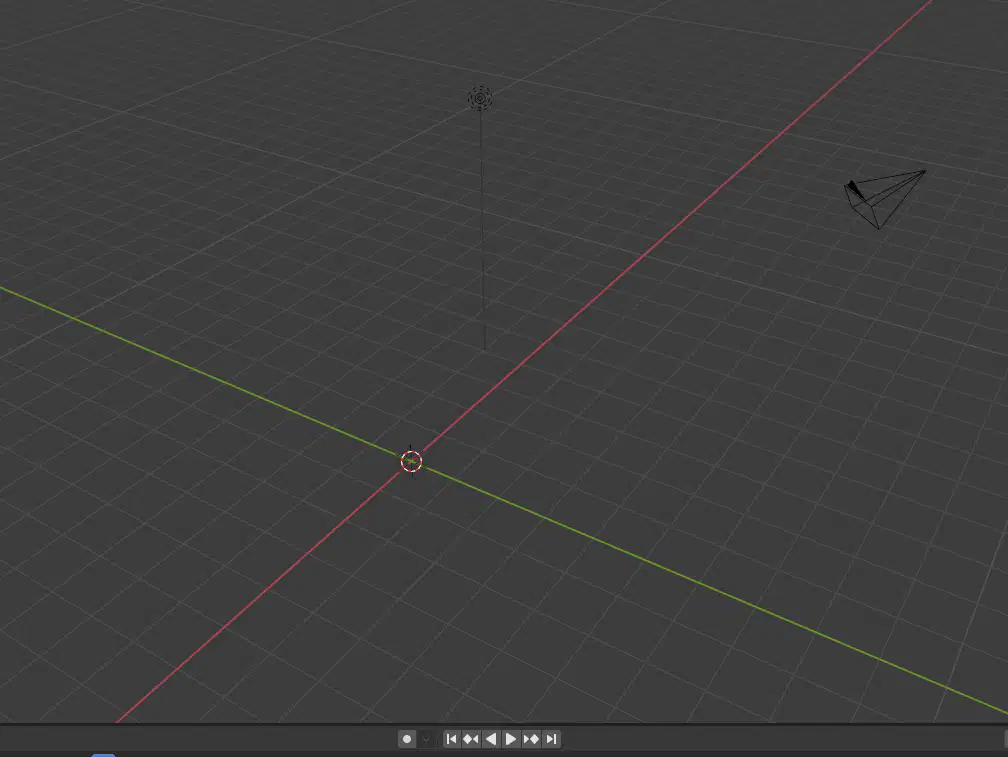Select the point light object in viewport

(480, 98)
